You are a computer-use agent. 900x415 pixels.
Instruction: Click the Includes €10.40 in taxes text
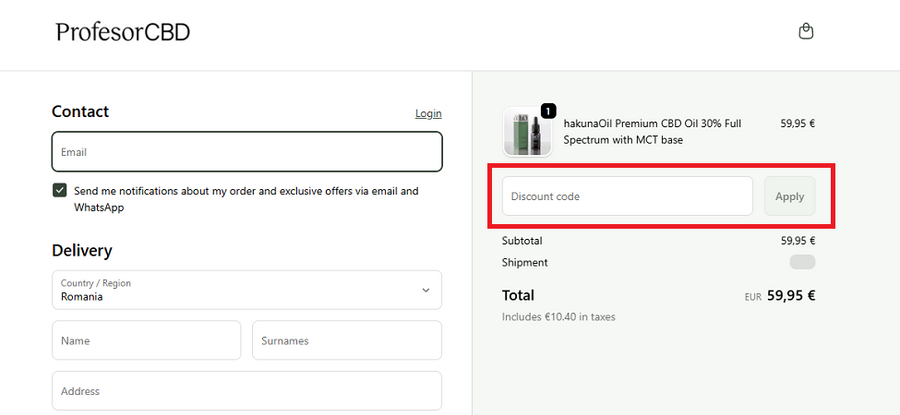point(558,317)
